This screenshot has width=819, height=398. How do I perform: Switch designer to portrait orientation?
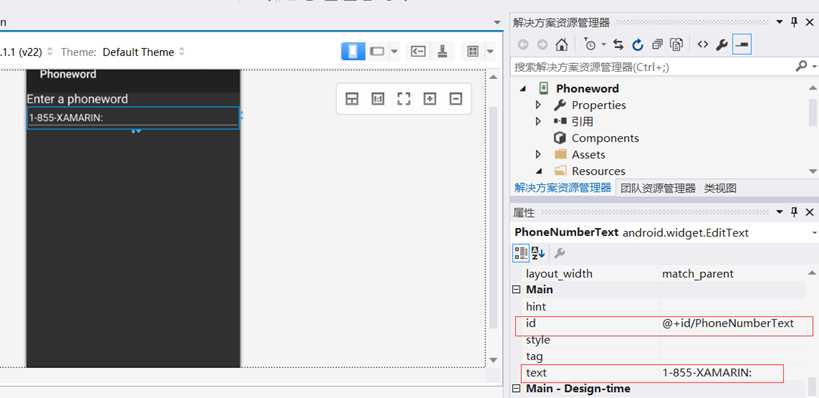point(353,51)
